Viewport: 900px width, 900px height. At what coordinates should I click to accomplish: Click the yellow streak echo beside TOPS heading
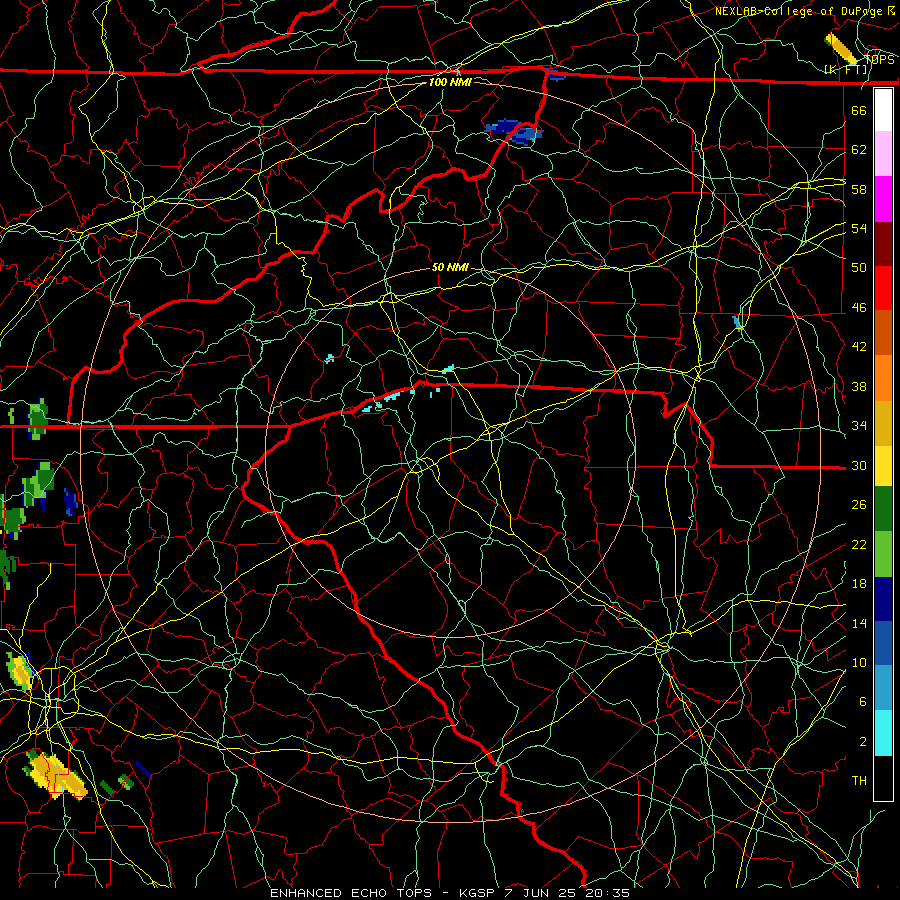[841, 48]
